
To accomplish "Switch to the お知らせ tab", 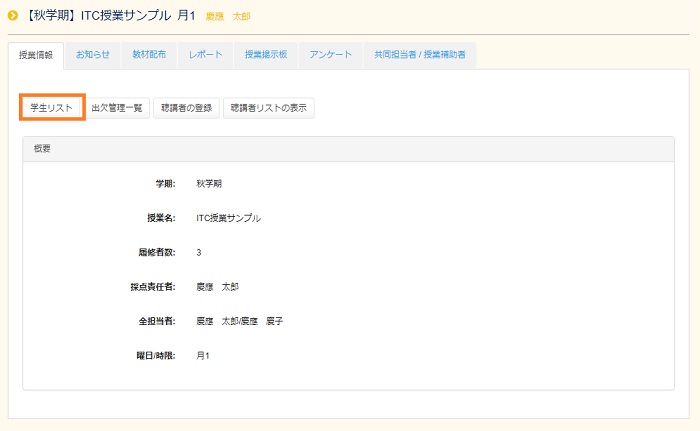I will tap(93, 55).
